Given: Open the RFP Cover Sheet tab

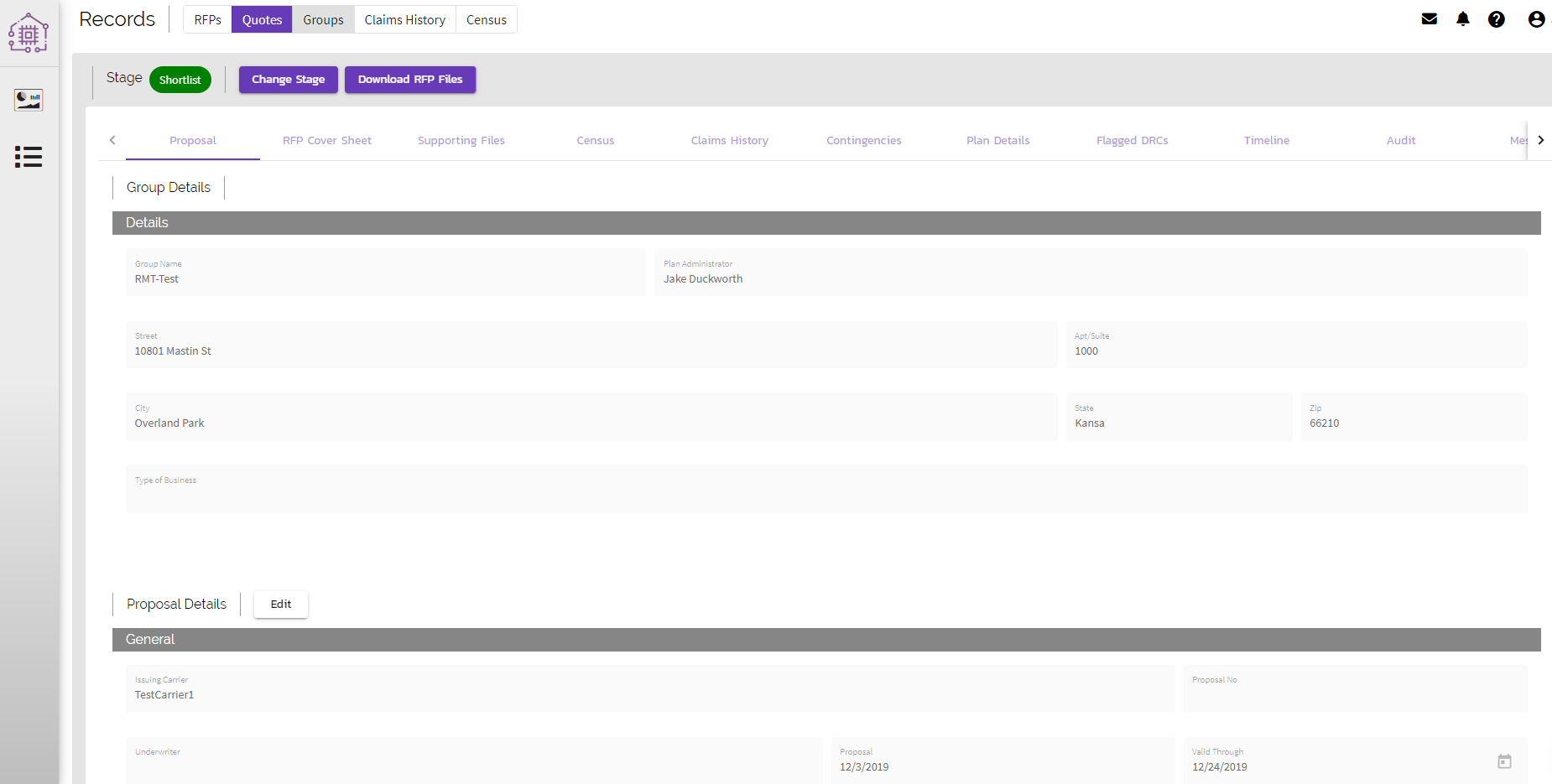Looking at the screenshot, I should click(327, 140).
